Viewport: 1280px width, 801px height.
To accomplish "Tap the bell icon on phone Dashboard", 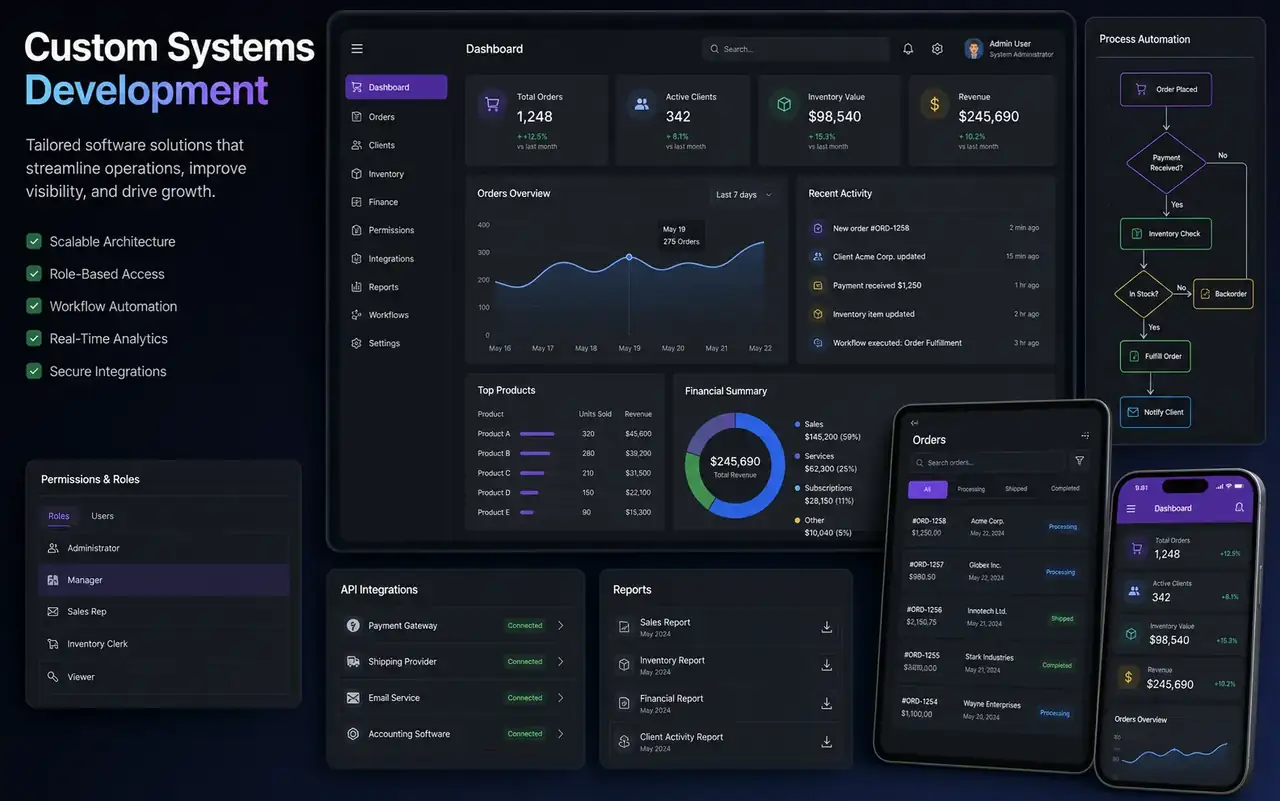I will [1239, 508].
